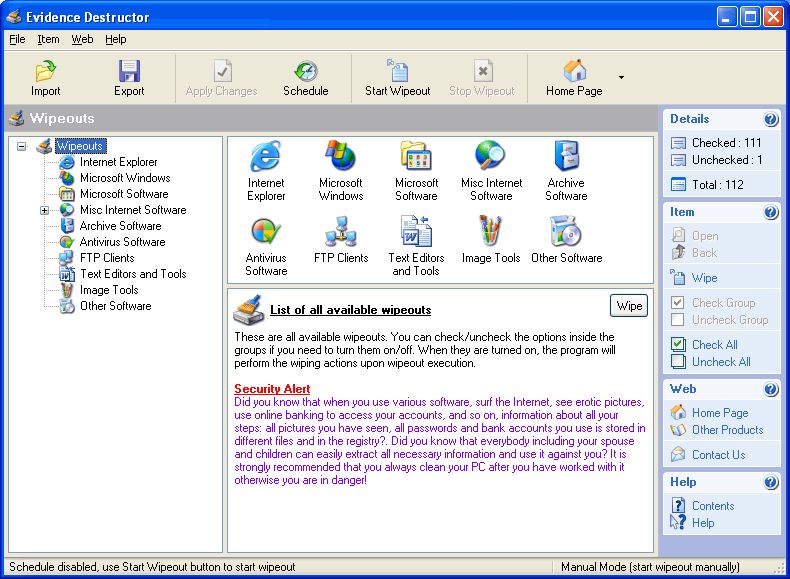Open the File menu
Image resolution: width=790 pixels, height=579 pixels.
point(17,39)
